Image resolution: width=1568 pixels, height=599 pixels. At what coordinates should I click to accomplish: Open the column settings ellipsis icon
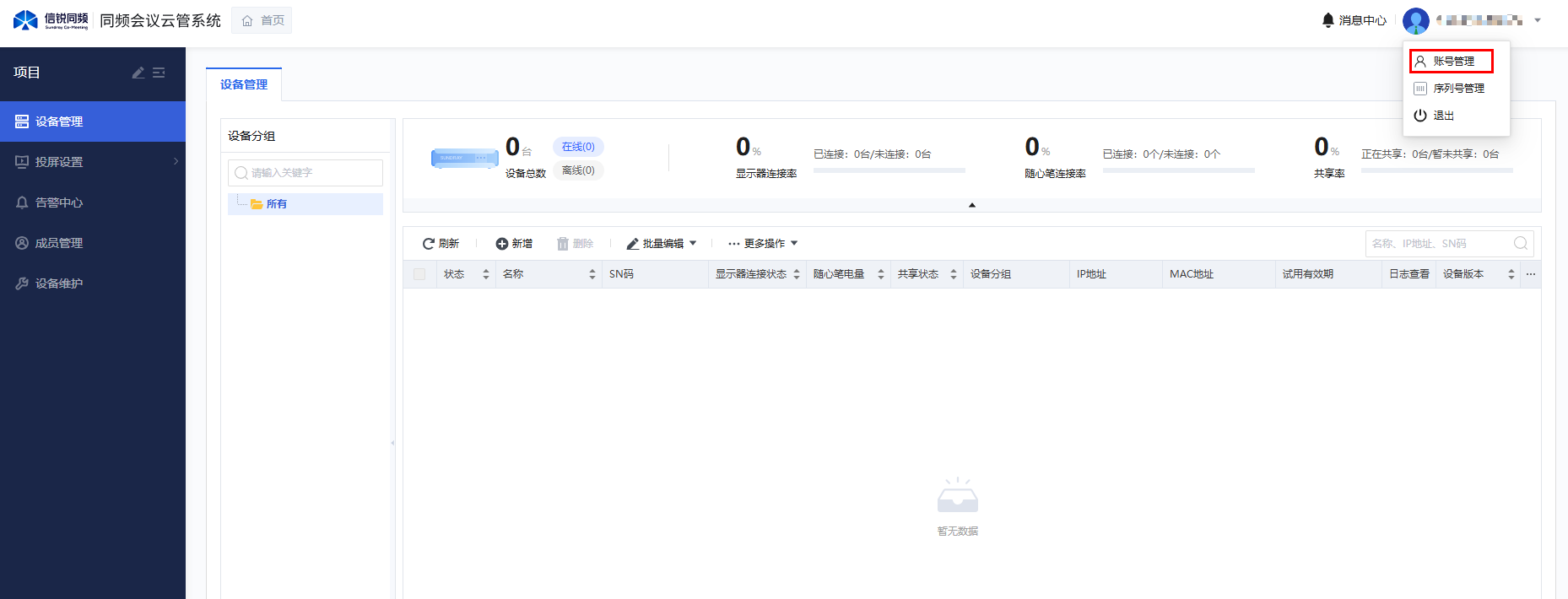[x=1530, y=274]
